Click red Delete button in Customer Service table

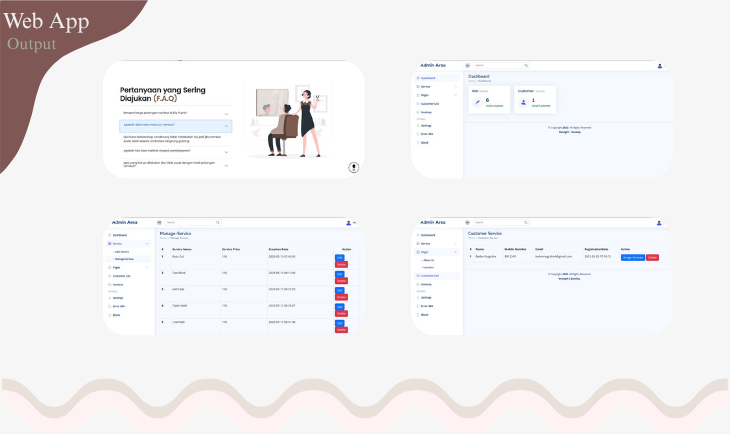652,257
